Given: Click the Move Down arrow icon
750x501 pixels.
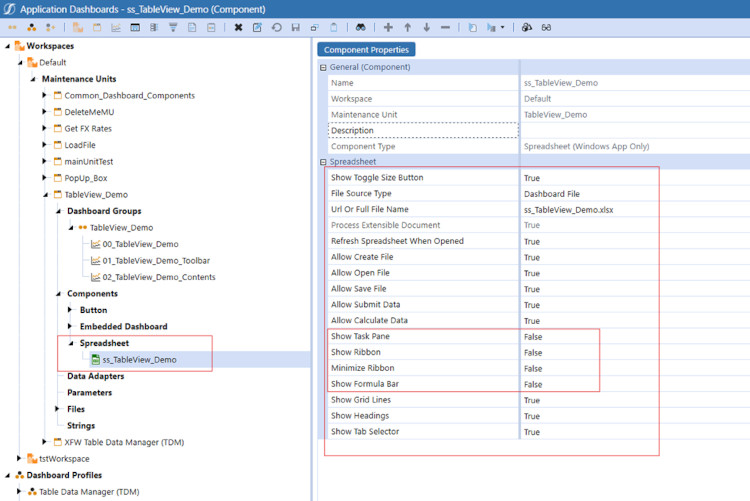Looking at the screenshot, I should click(426, 27).
